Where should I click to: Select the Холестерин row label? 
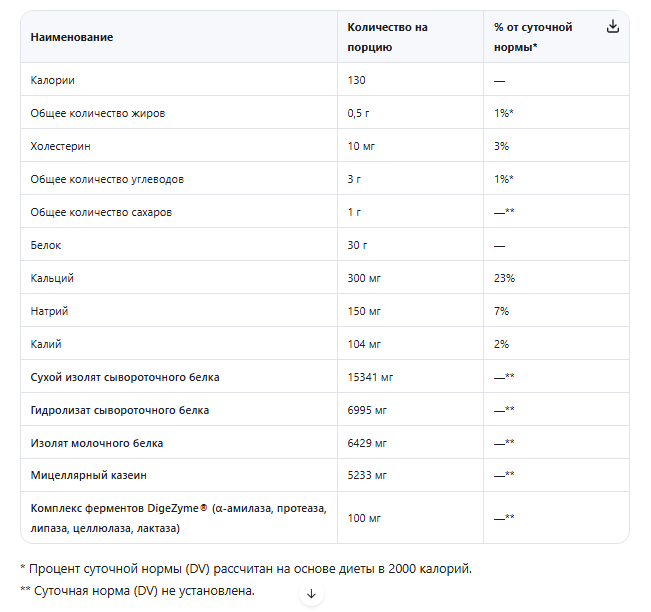coord(61,146)
